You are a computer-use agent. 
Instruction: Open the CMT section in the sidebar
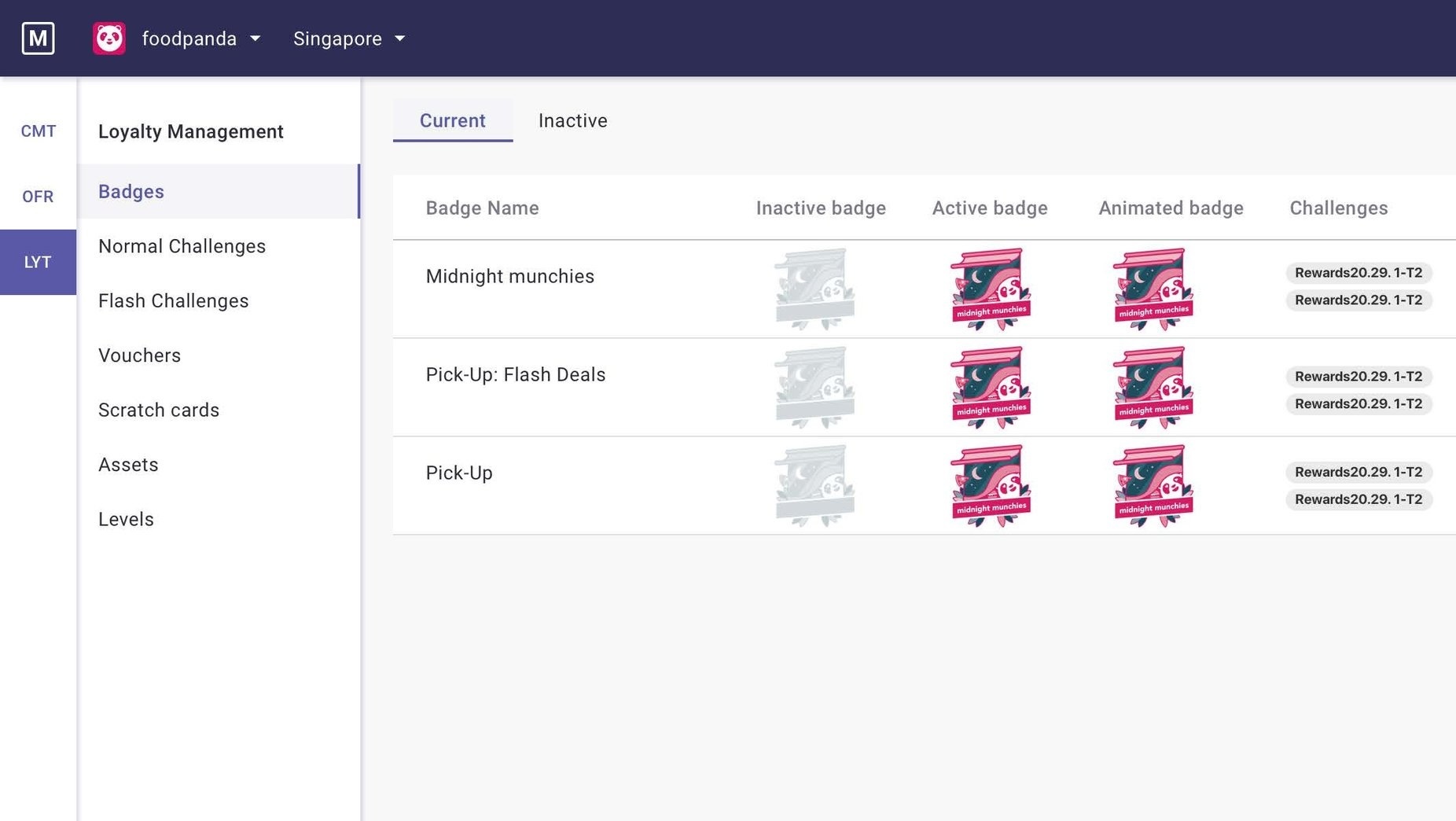[x=38, y=131]
